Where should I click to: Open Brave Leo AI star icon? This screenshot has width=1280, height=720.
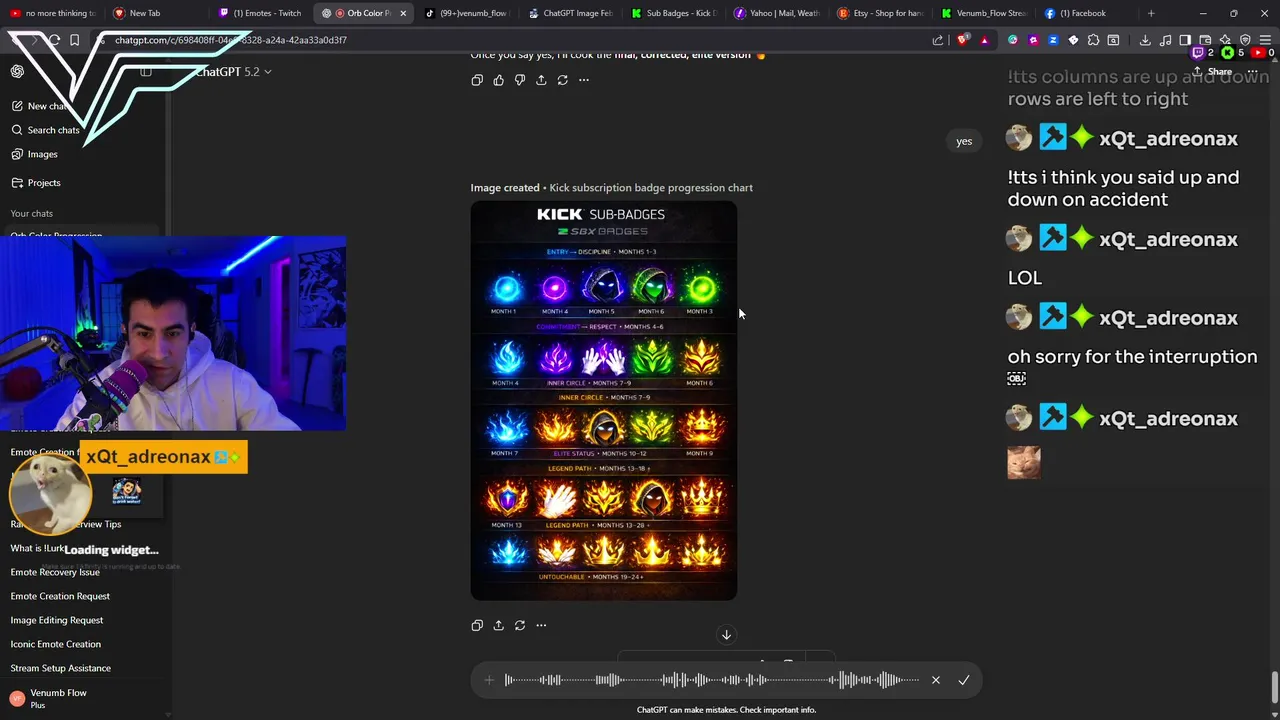click(x=1225, y=40)
